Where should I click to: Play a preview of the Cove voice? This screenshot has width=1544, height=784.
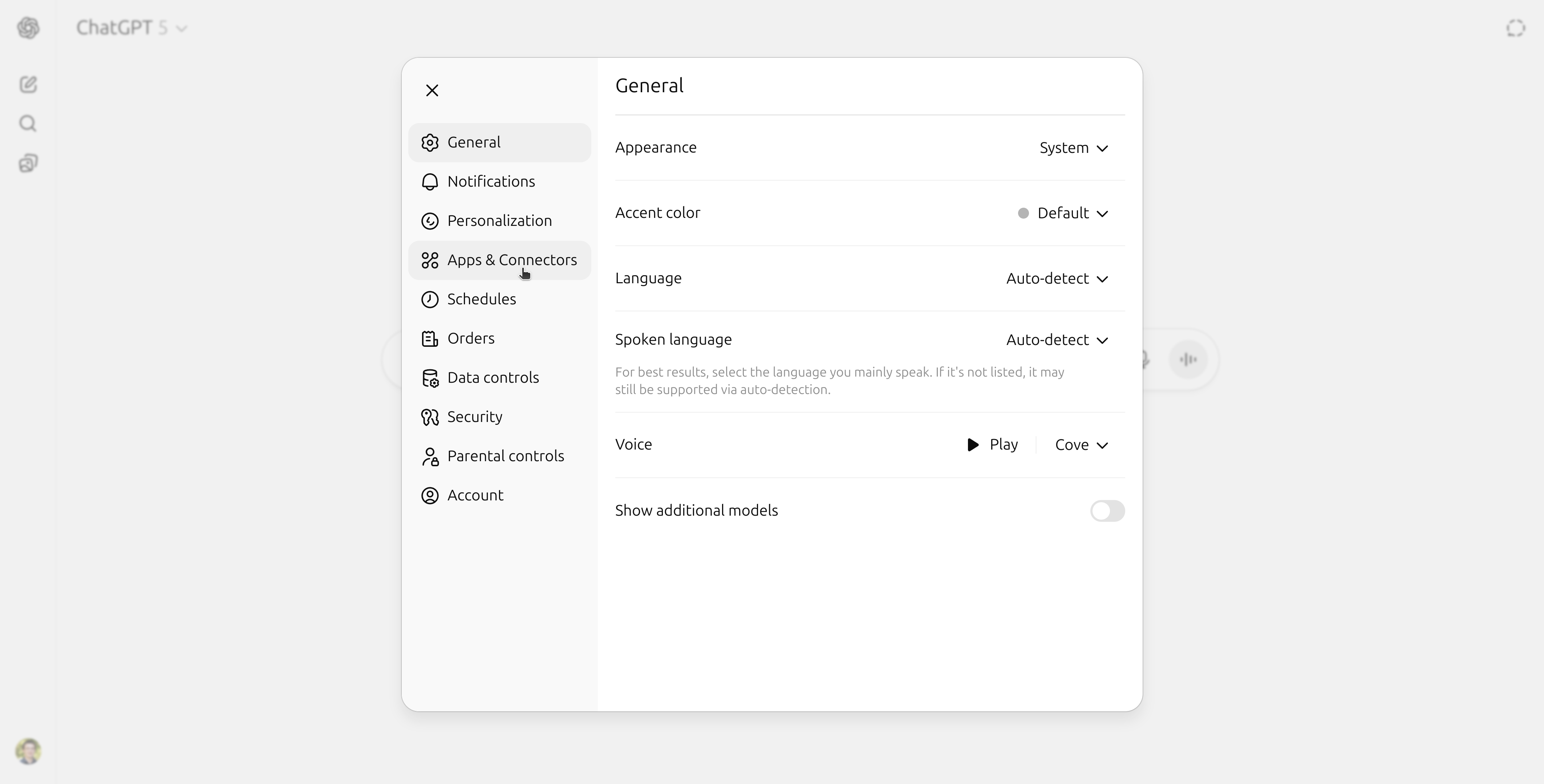tap(992, 444)
